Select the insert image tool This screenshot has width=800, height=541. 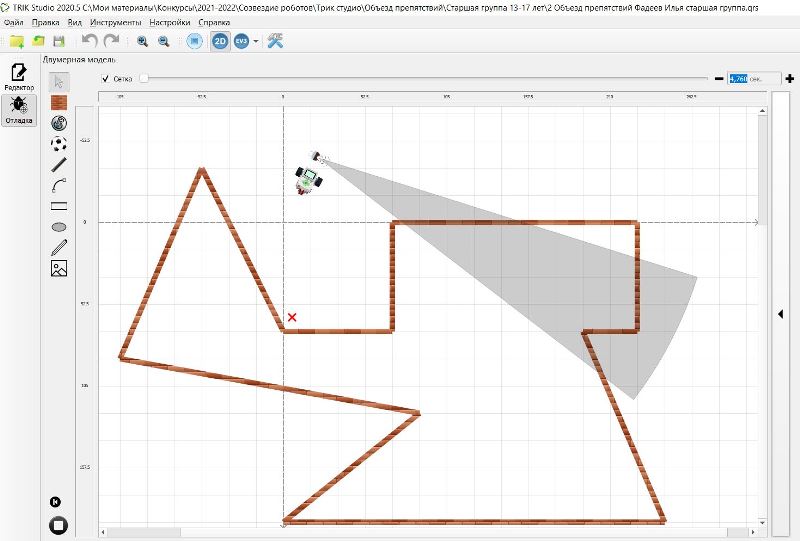59,268
